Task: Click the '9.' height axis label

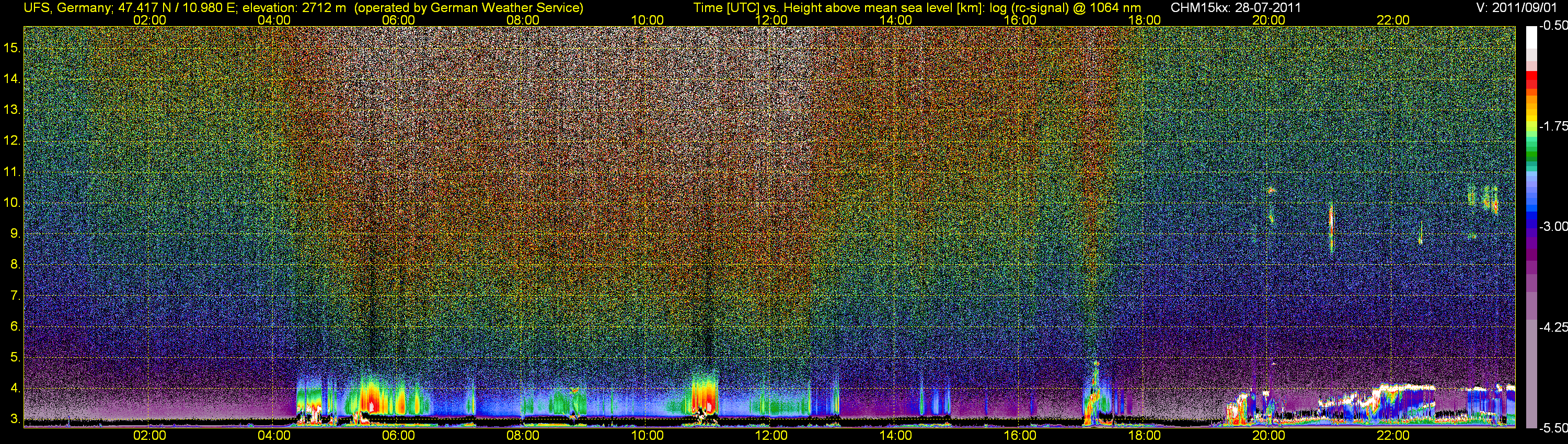Action: coord(15,233)
